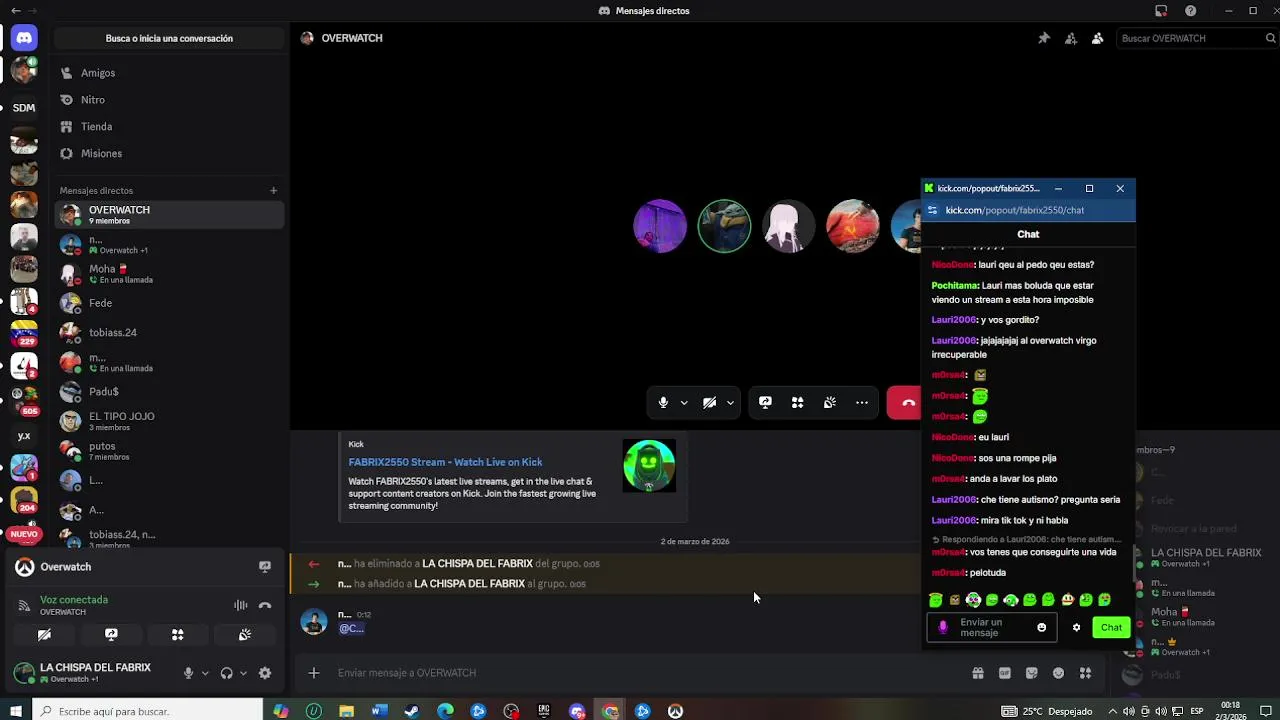Open EL TIPO JOJO group chat

[169, 421]
